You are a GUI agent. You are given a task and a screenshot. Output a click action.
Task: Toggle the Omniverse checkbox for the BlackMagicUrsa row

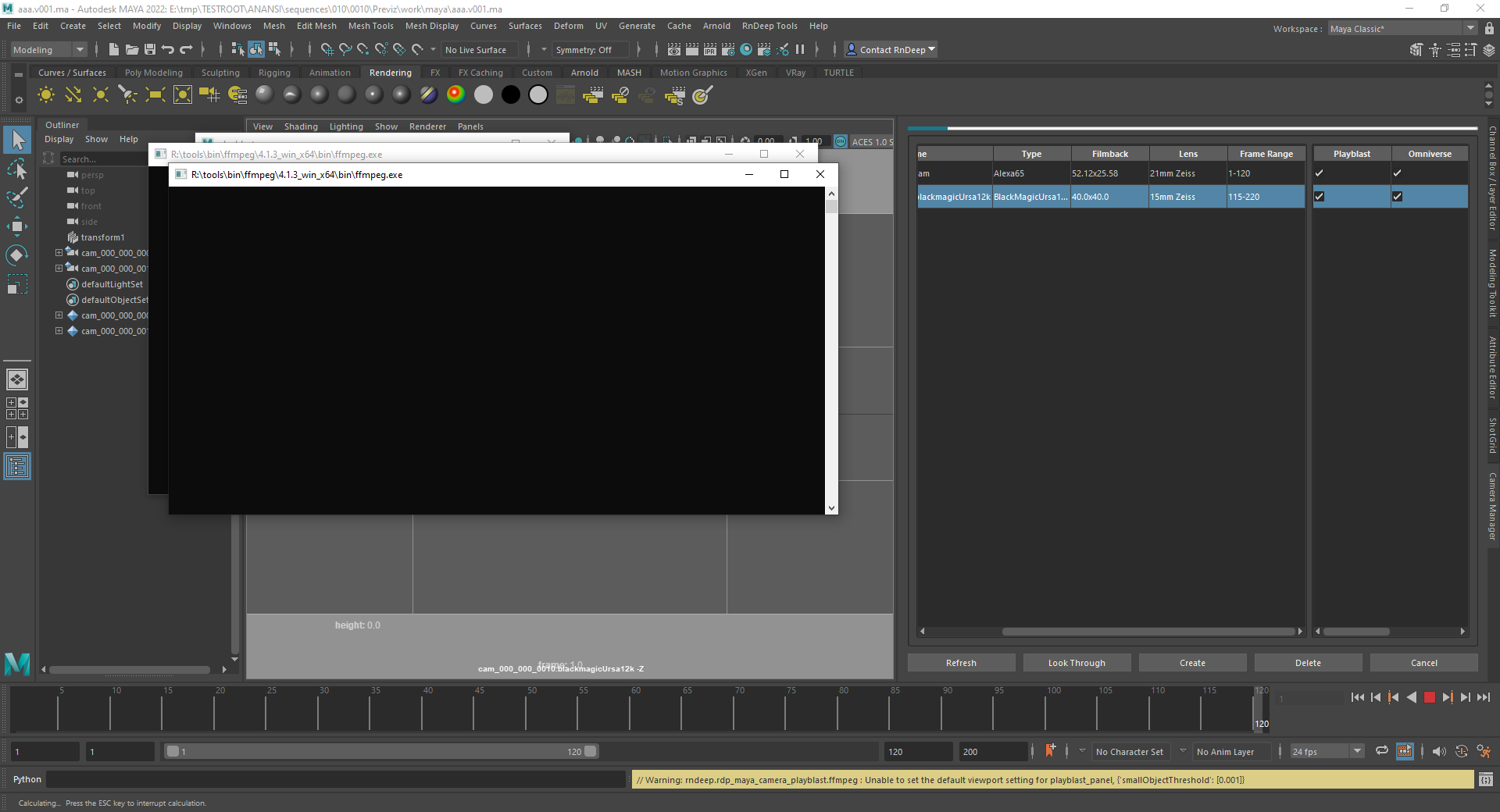(1398, 197)
